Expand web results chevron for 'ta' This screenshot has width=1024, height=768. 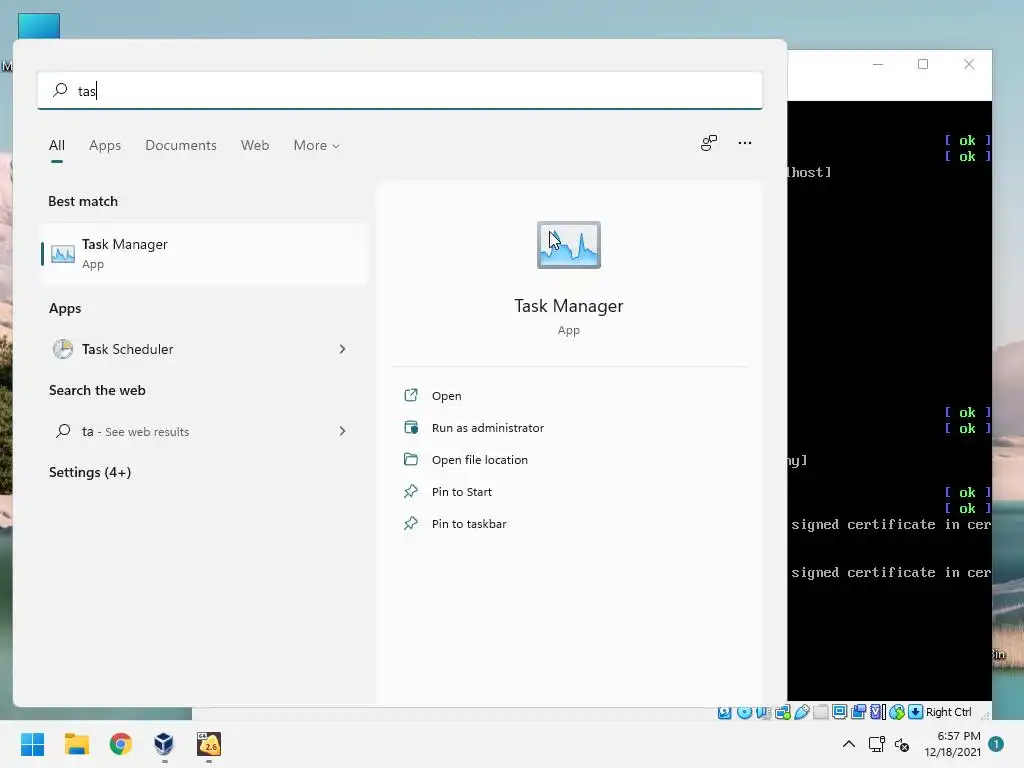pos(342,431)
